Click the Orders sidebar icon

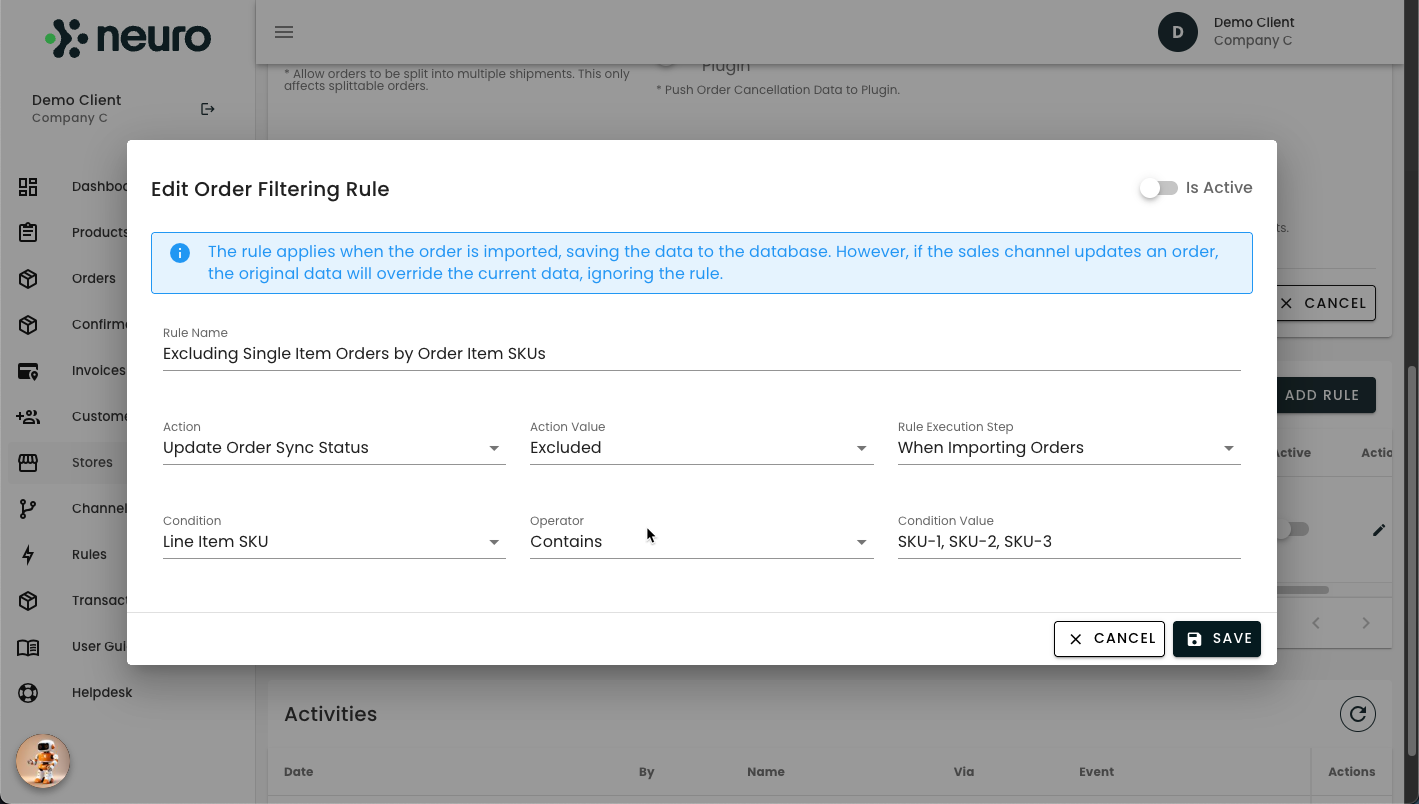28,278
